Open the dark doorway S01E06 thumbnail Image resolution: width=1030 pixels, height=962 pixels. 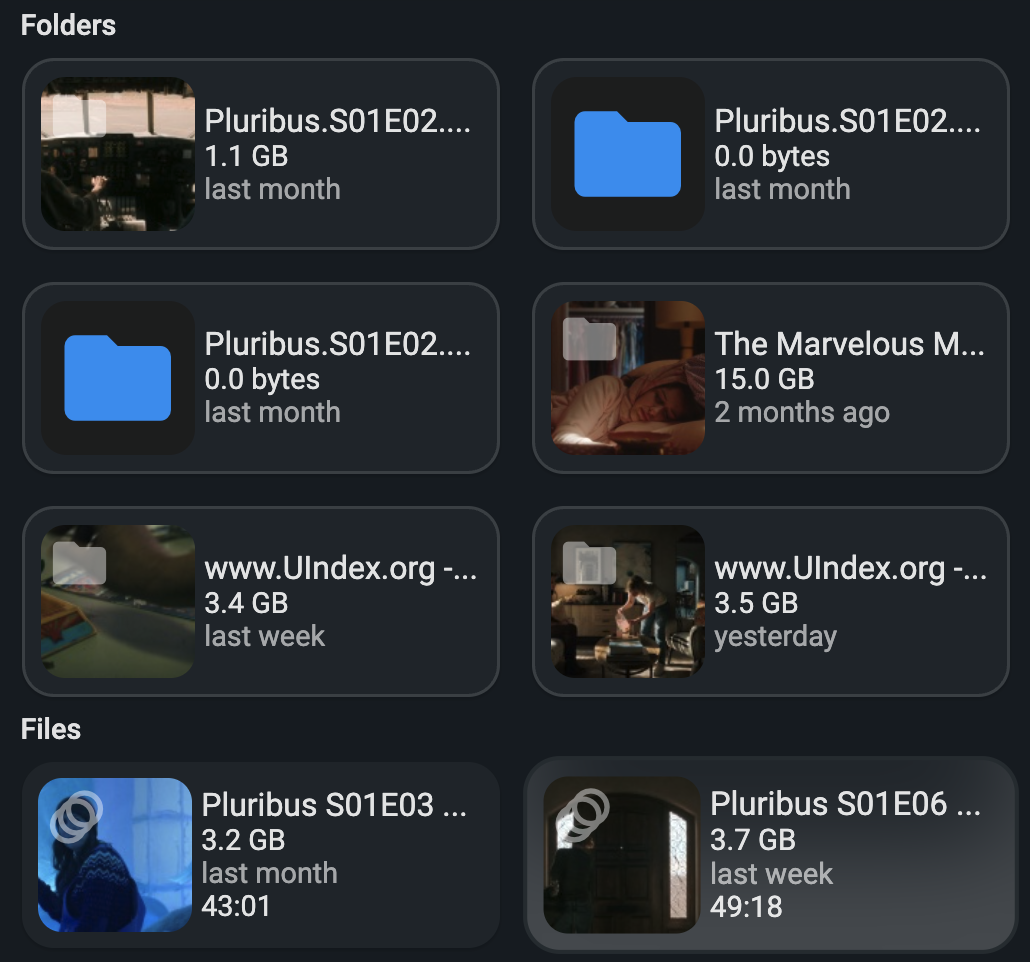pos(620,855)
